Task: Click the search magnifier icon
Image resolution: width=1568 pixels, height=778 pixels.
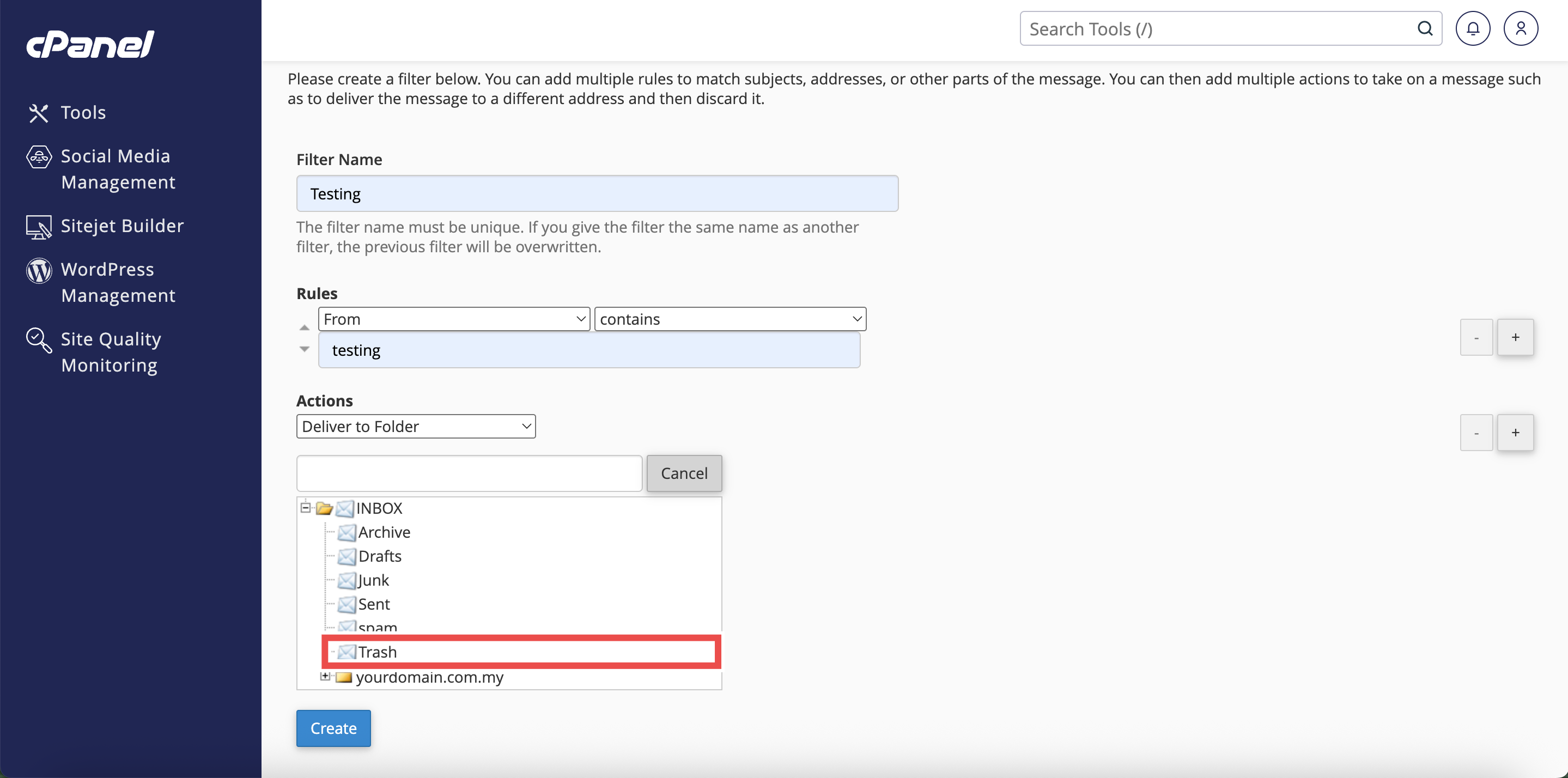Action: tap(1424, 29)
